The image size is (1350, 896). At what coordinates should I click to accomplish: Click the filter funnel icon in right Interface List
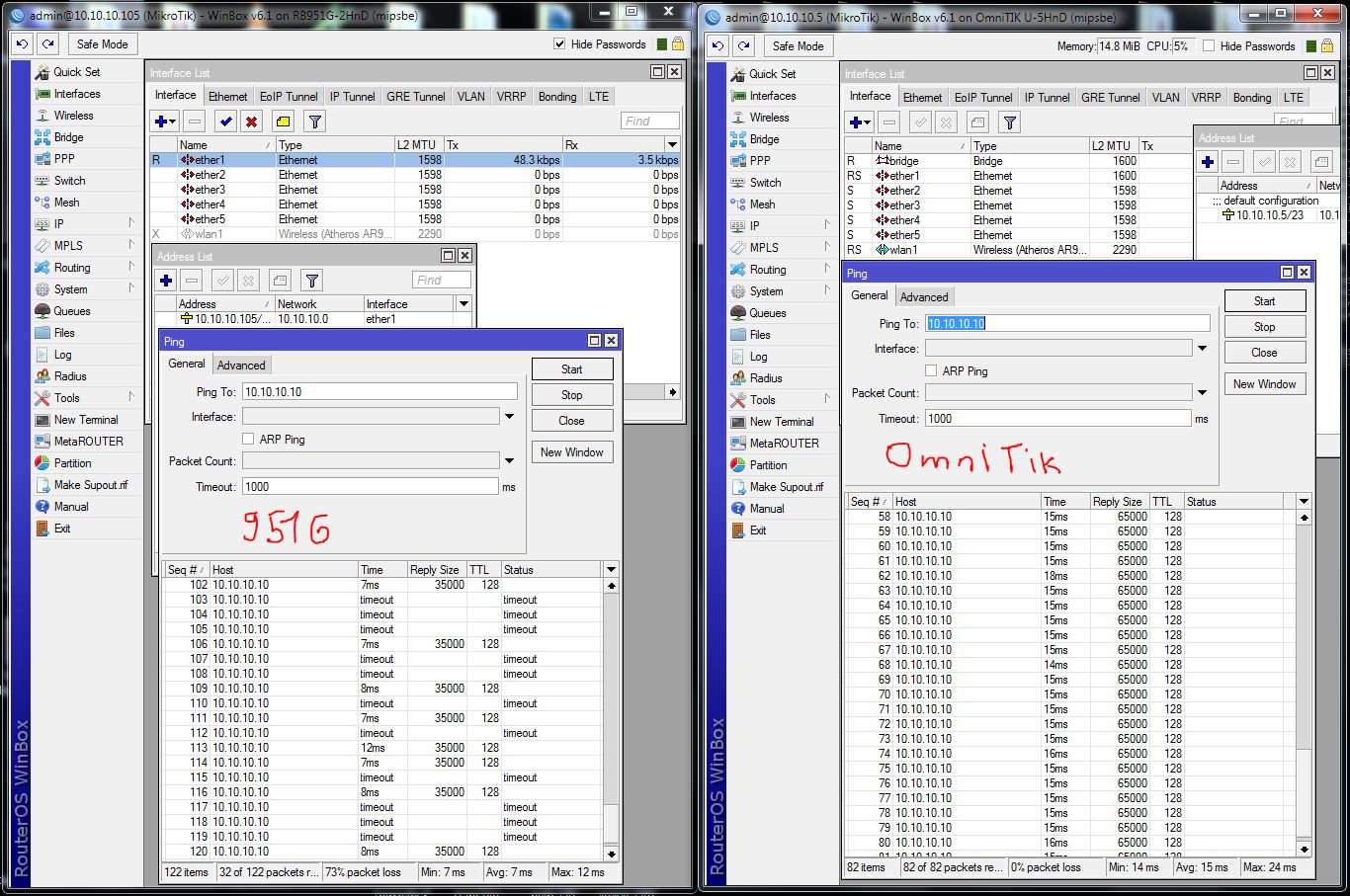[x=1009, y=122]
